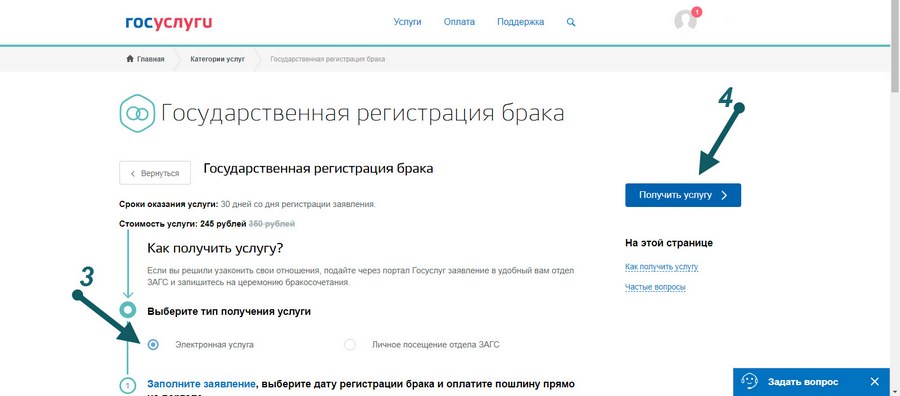
Task: Select the Электронная услуга radio option
Action: coord(153,345)
